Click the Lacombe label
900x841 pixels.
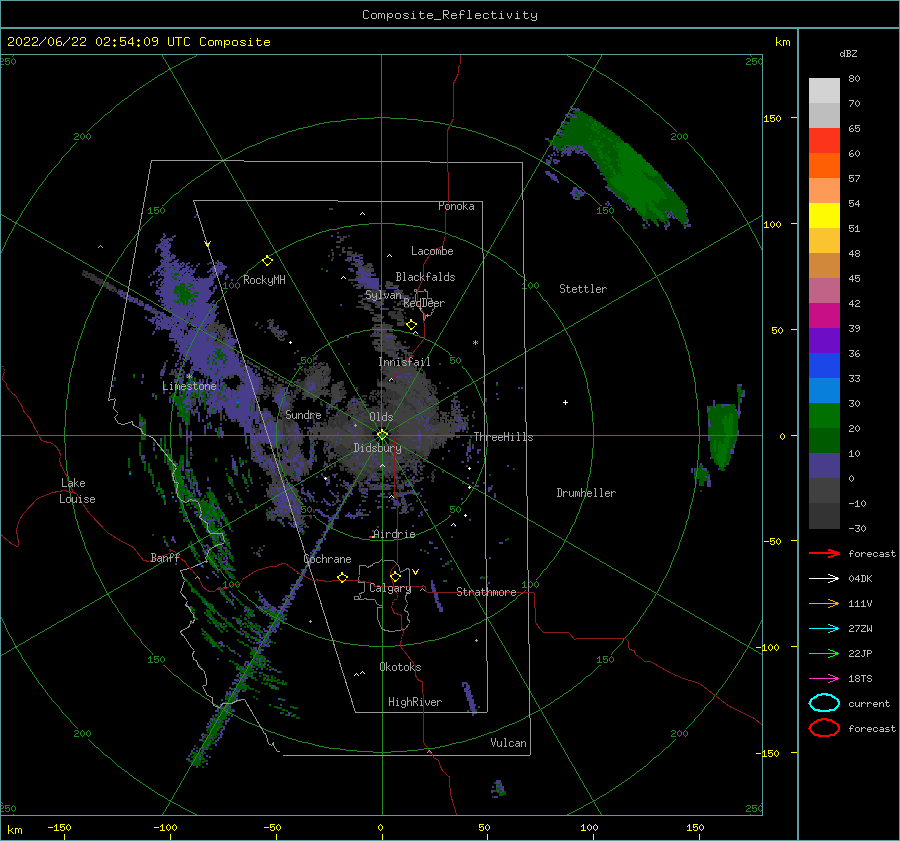pyautogui.click(x=432, y=251)
